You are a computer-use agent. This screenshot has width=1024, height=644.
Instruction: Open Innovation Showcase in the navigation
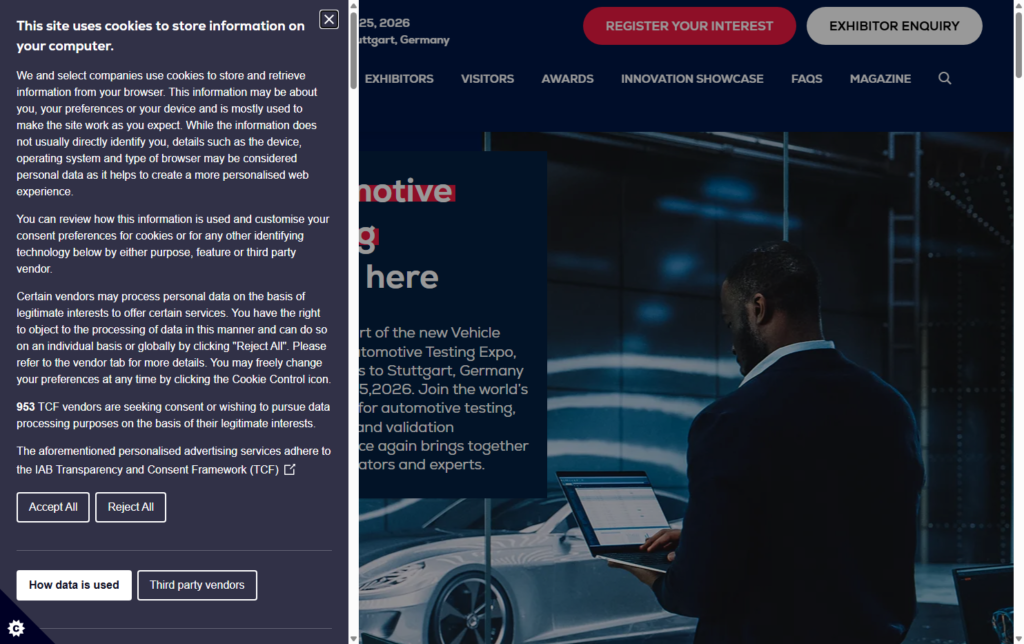692,78
